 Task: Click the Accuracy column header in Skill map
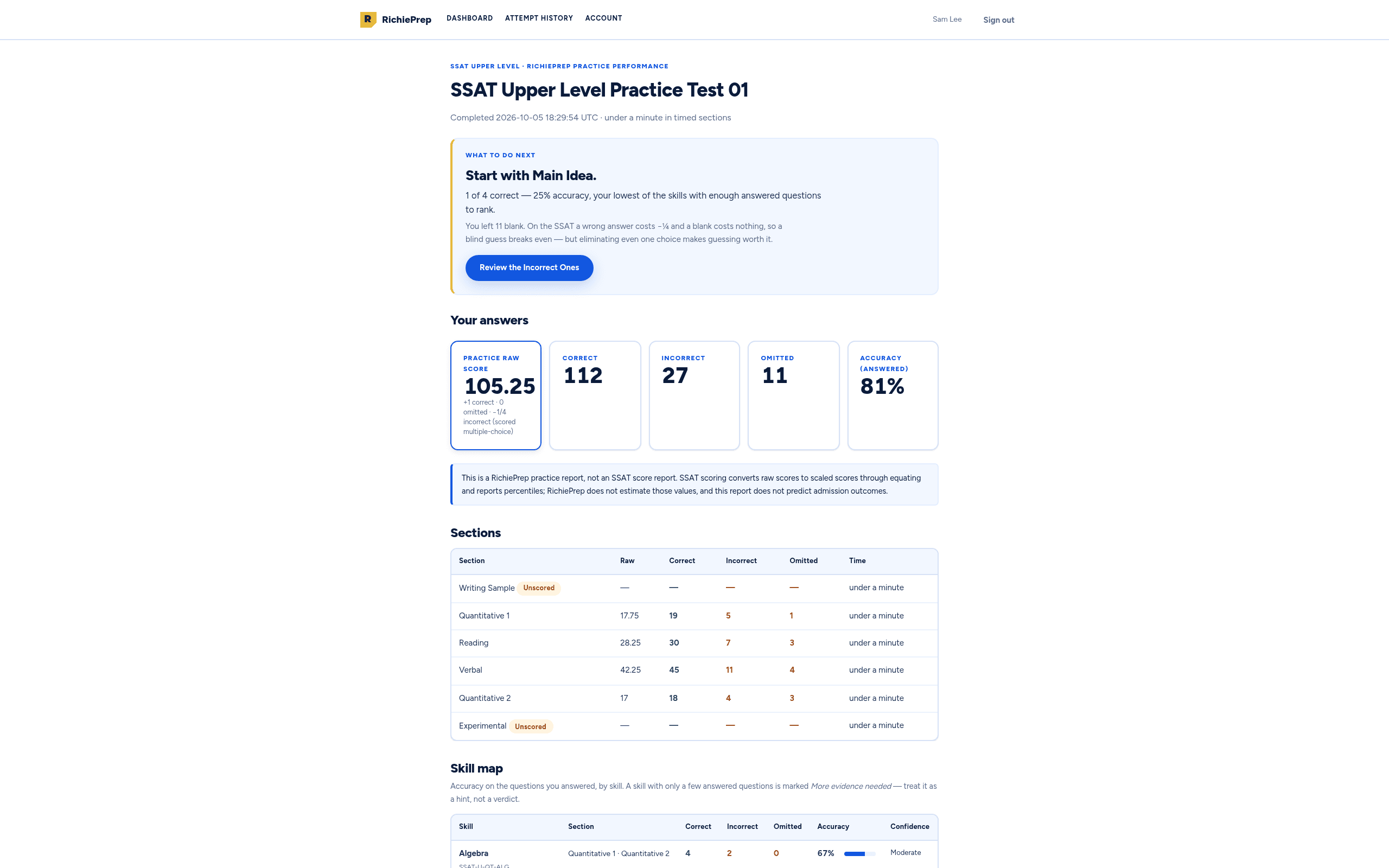pos(833,827)
